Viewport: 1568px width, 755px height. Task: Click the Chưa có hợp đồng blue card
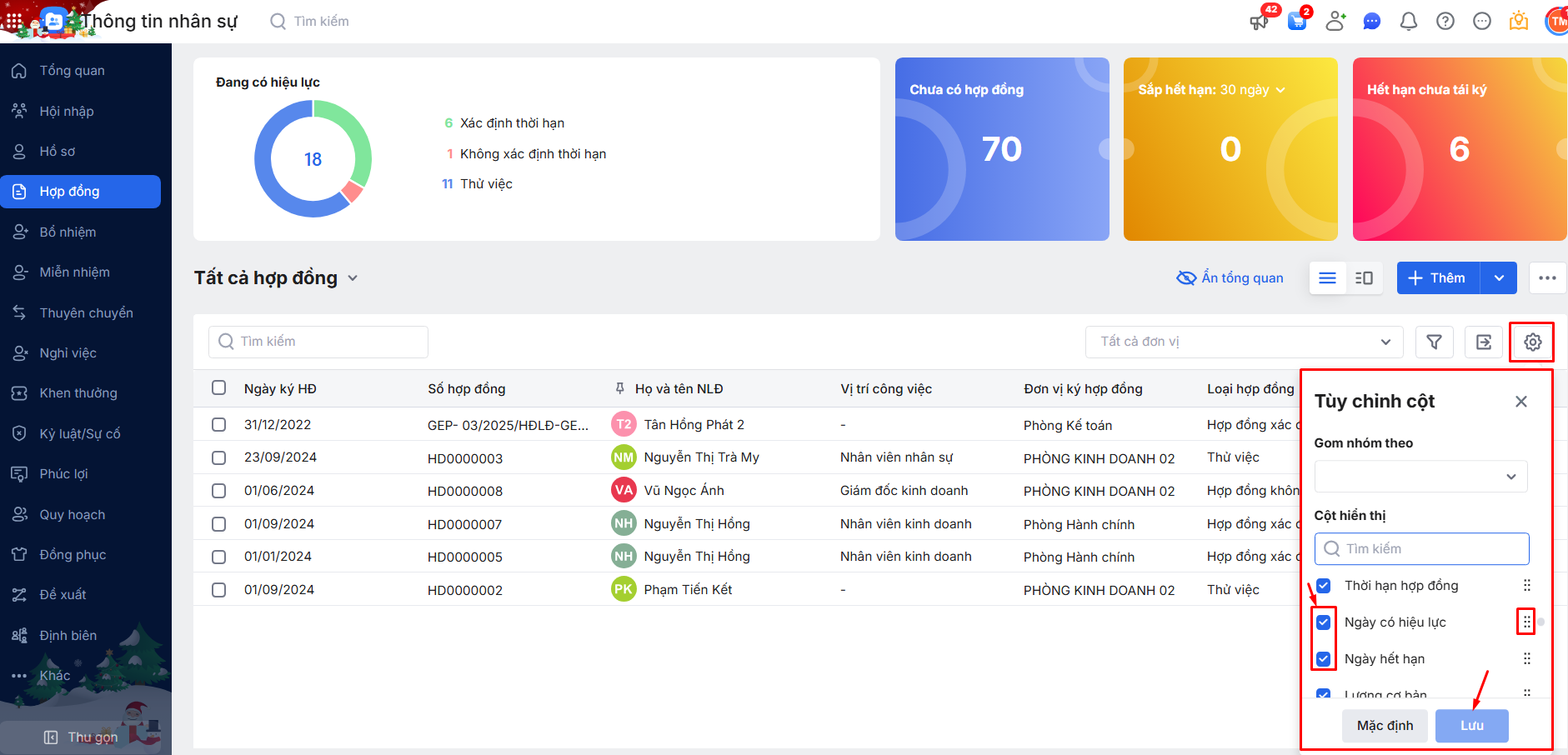pos(1001,149)
